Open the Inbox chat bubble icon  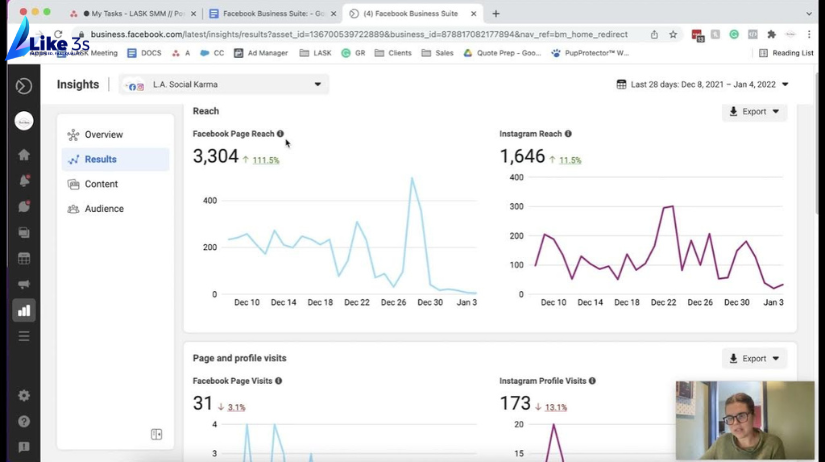click(24, 206)
